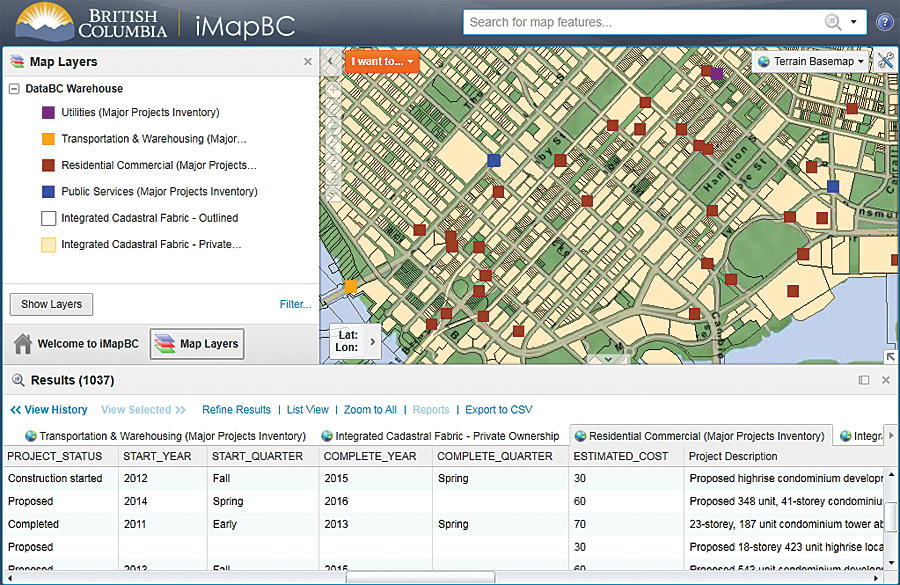Click the red Residential Commercial layer swatch
The height and width of the screenshot is (585, 900).
(49, 165)
